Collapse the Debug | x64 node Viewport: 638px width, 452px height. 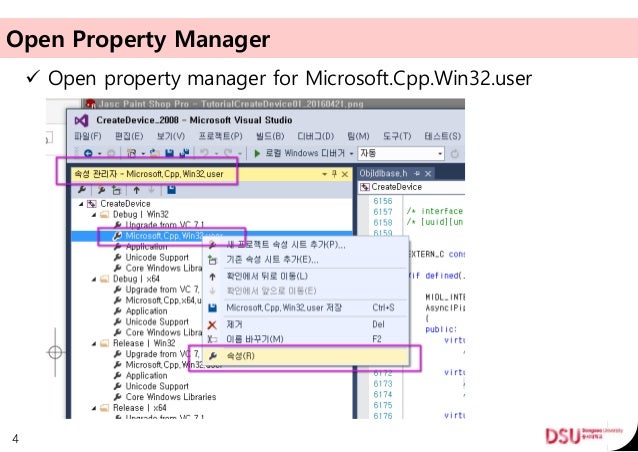pyautogui.click(x=94, y=279)
